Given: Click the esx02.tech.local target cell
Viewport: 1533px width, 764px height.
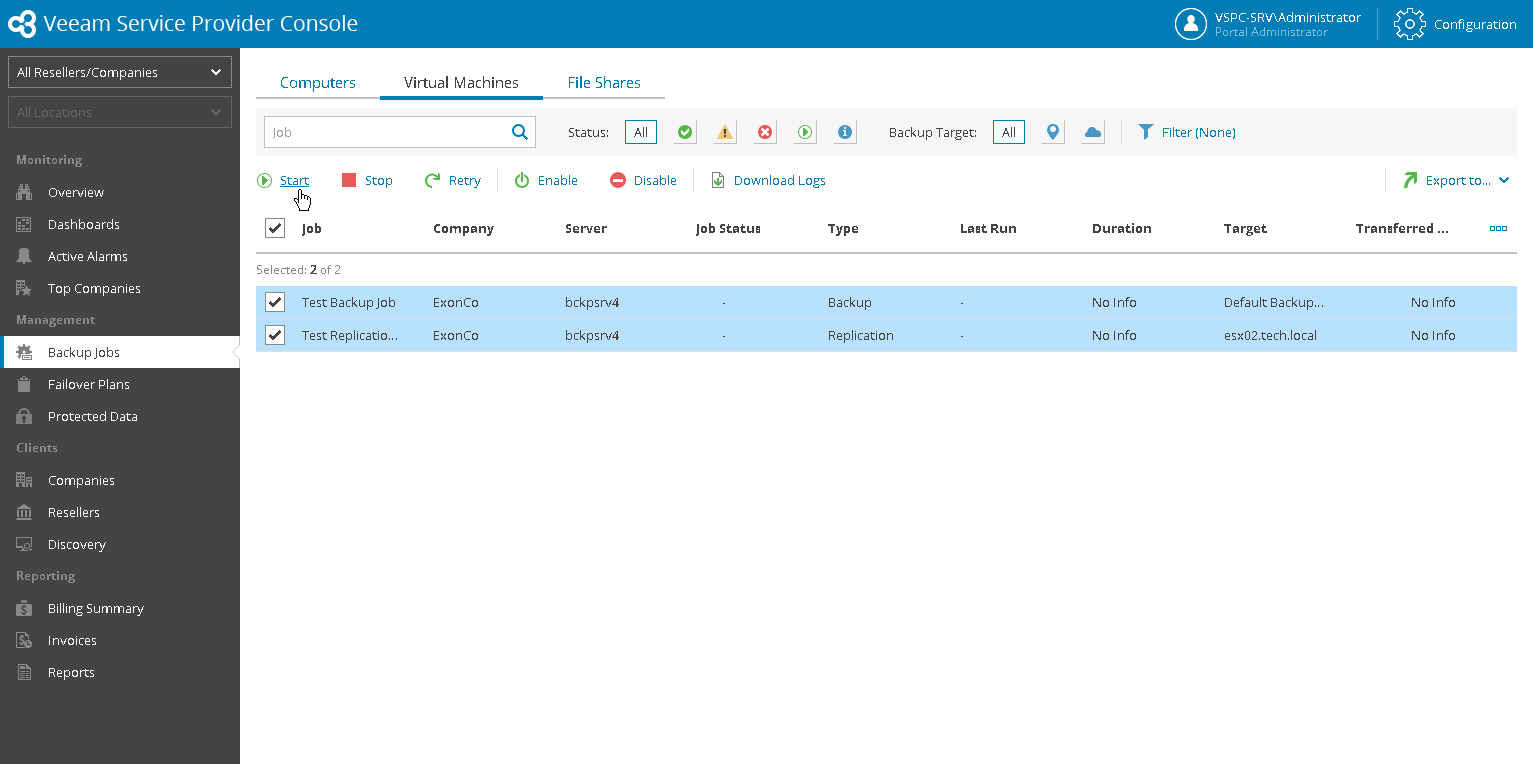Looking at the screenshot, I should [x=1270, y=335].
